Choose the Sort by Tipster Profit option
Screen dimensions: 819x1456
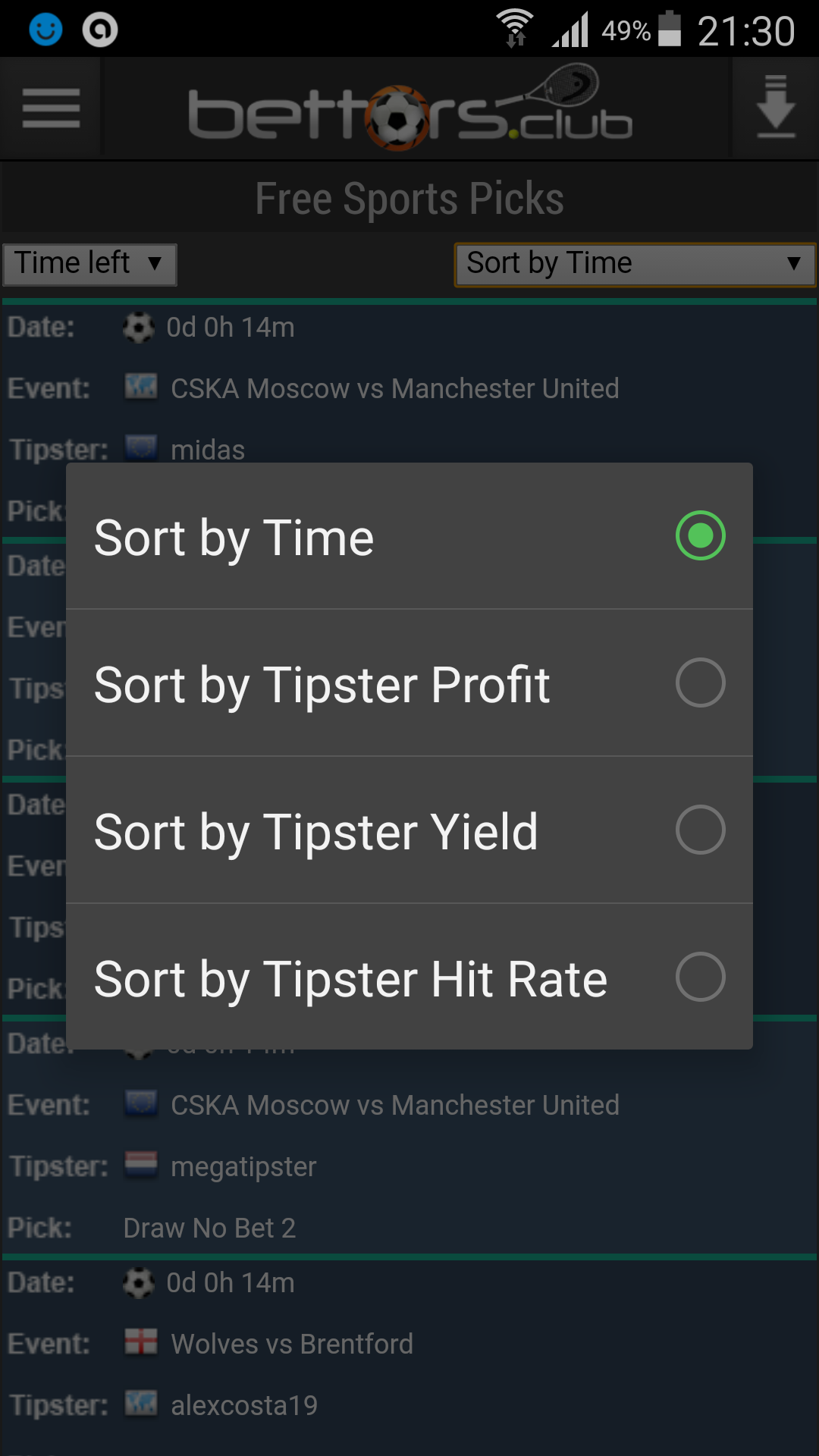(322, 685)
